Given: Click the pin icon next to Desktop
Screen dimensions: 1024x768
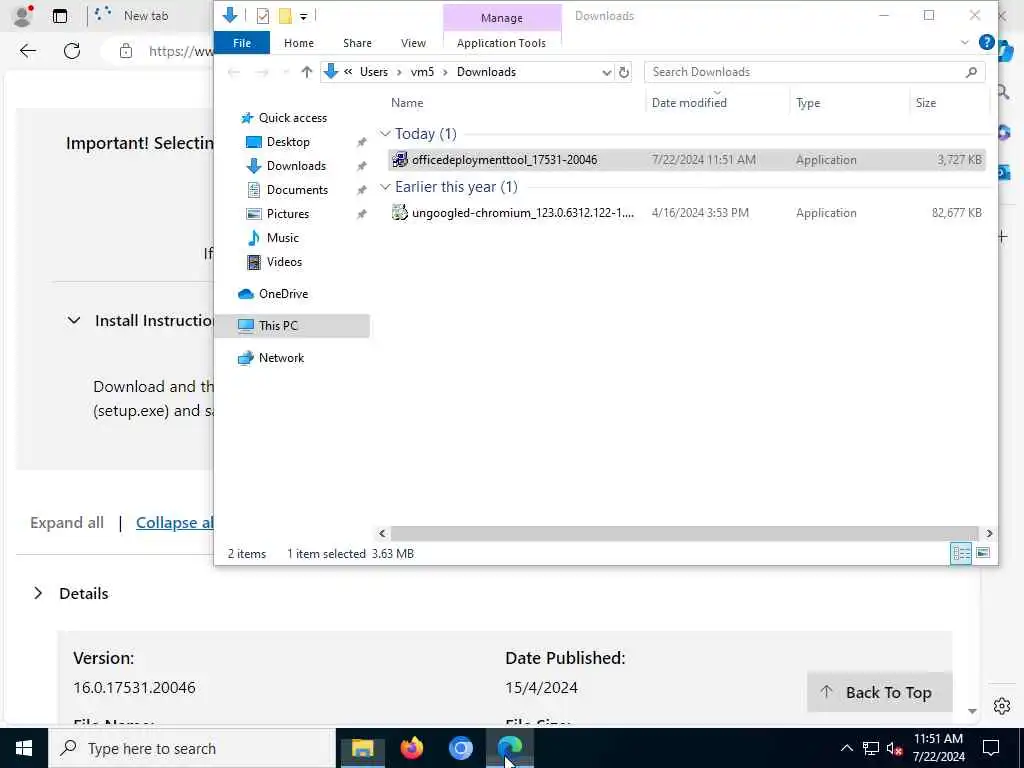Looking at the screenshot, I should 361,142.
